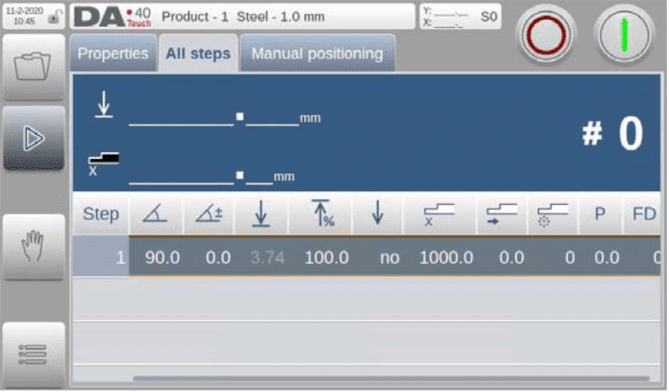
Task: Click the green Start button
Action: (x=624, y=35)
